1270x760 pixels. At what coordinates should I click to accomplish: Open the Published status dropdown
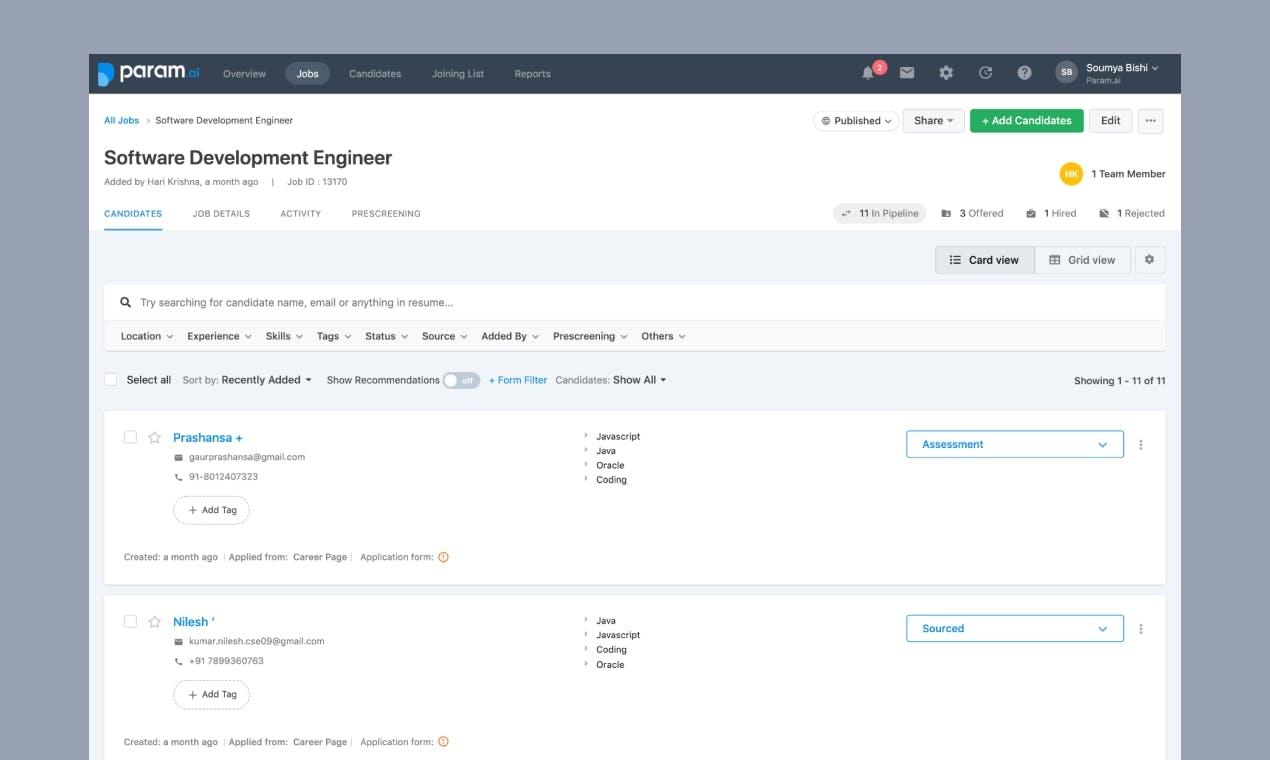pos(857,121)
